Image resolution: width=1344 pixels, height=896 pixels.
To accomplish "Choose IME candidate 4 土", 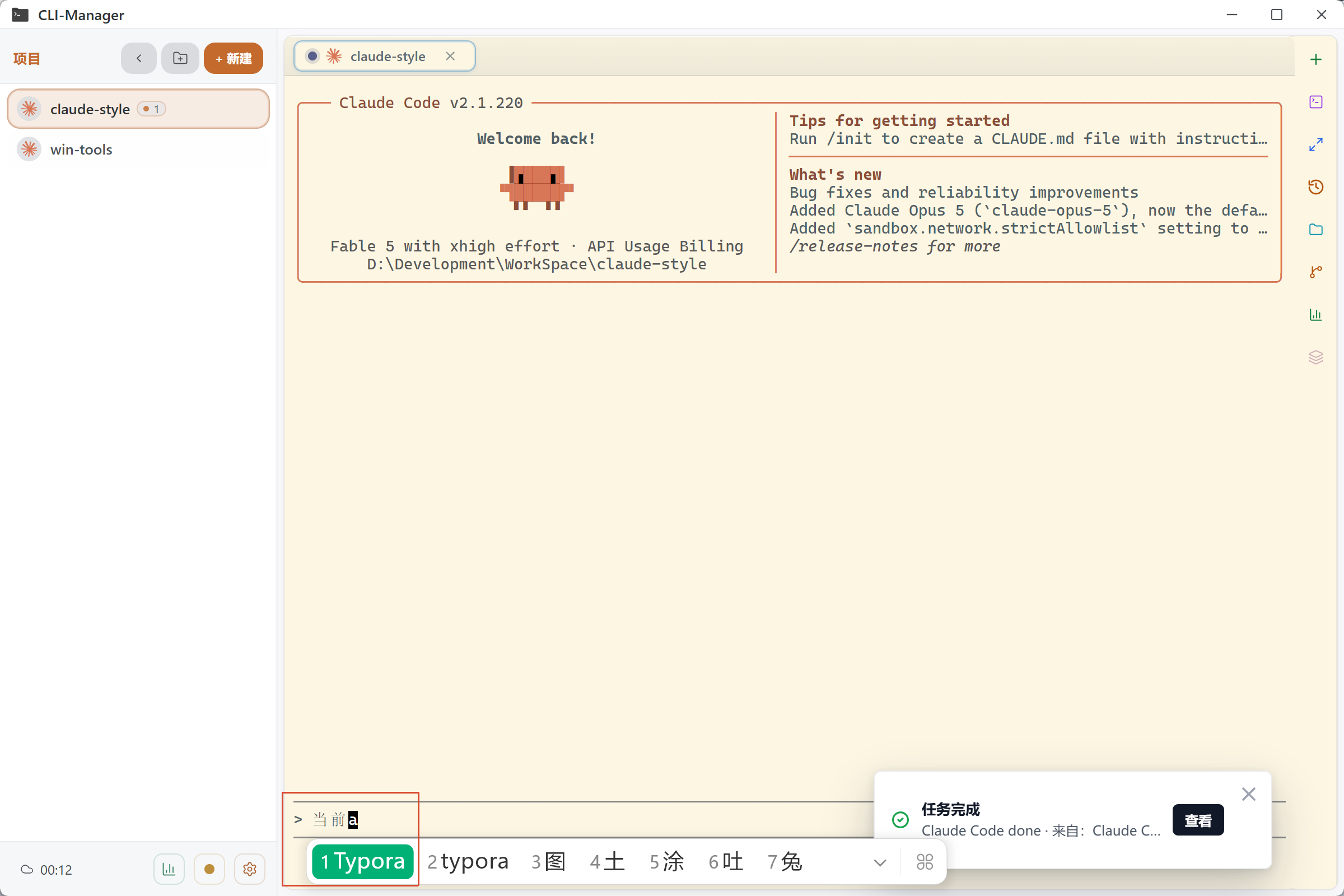I will tap(608, 861).
